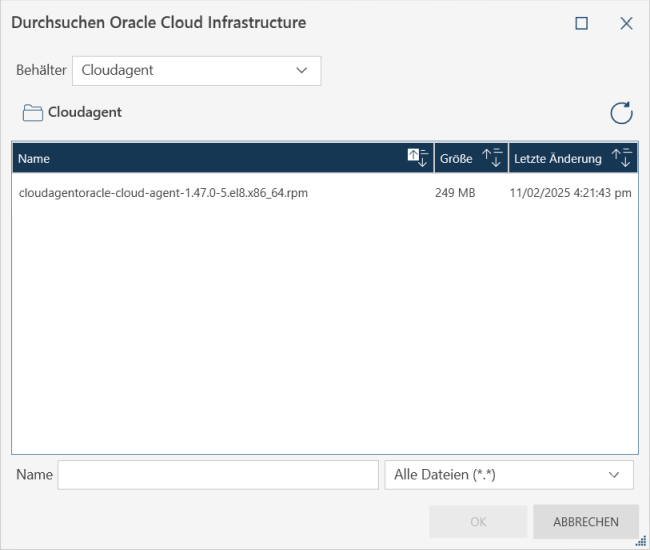Click the resize grip in the dialog corner

(641, 541)
